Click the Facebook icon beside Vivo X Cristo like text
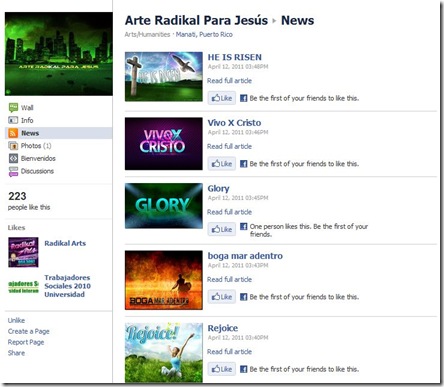Screen dimensions: 444x387 pos(244,164)
